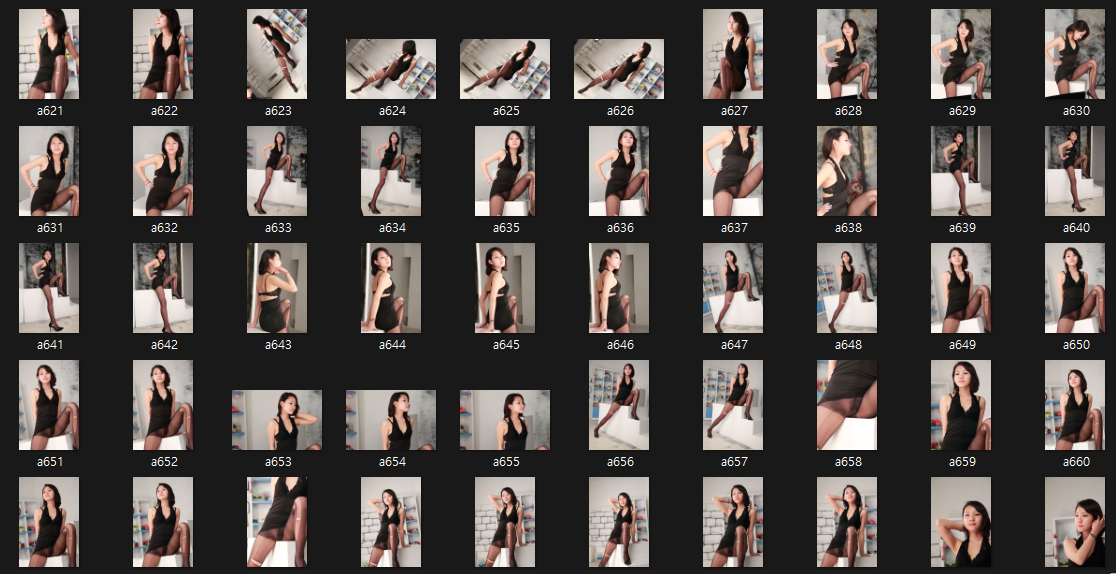Select the a641 image file
Screen dimensions: 1116x574
pyautogui.click(x=49, y=288)
